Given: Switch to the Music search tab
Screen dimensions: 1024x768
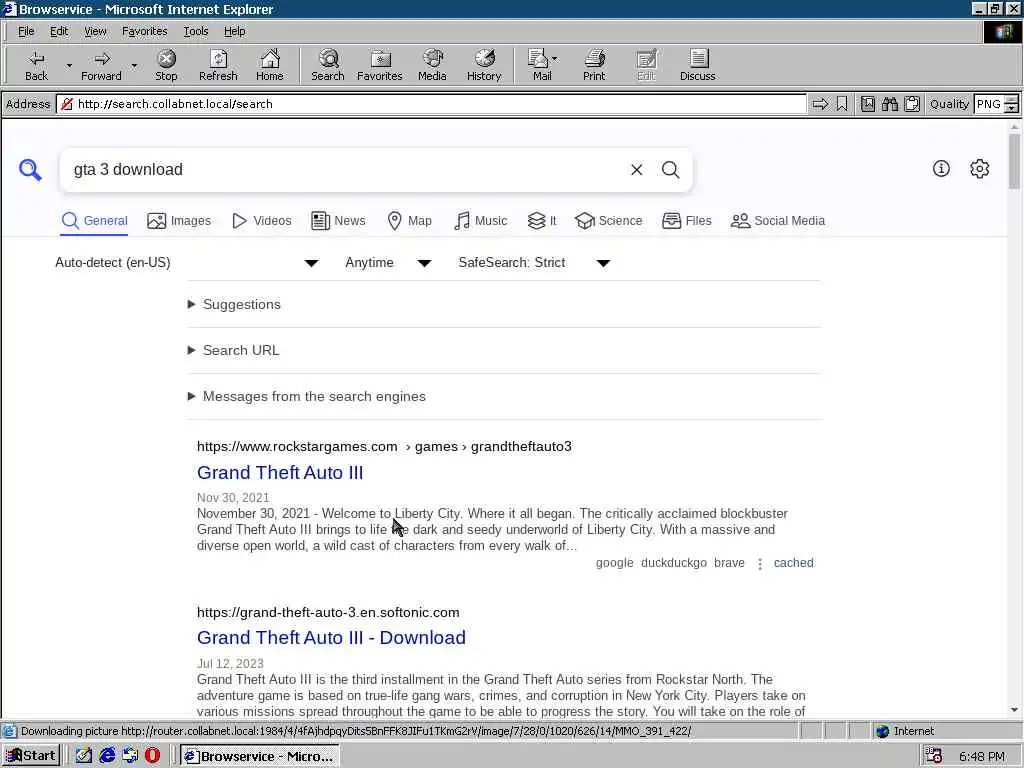Looking at the screenshot, I should tap(481, 221).
